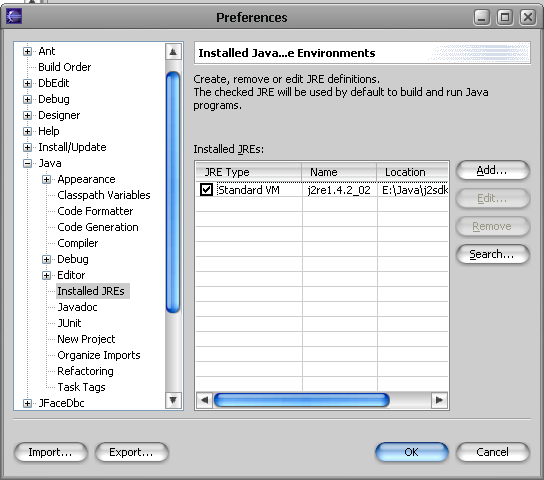Sort by Location column header

click(413, 172)
